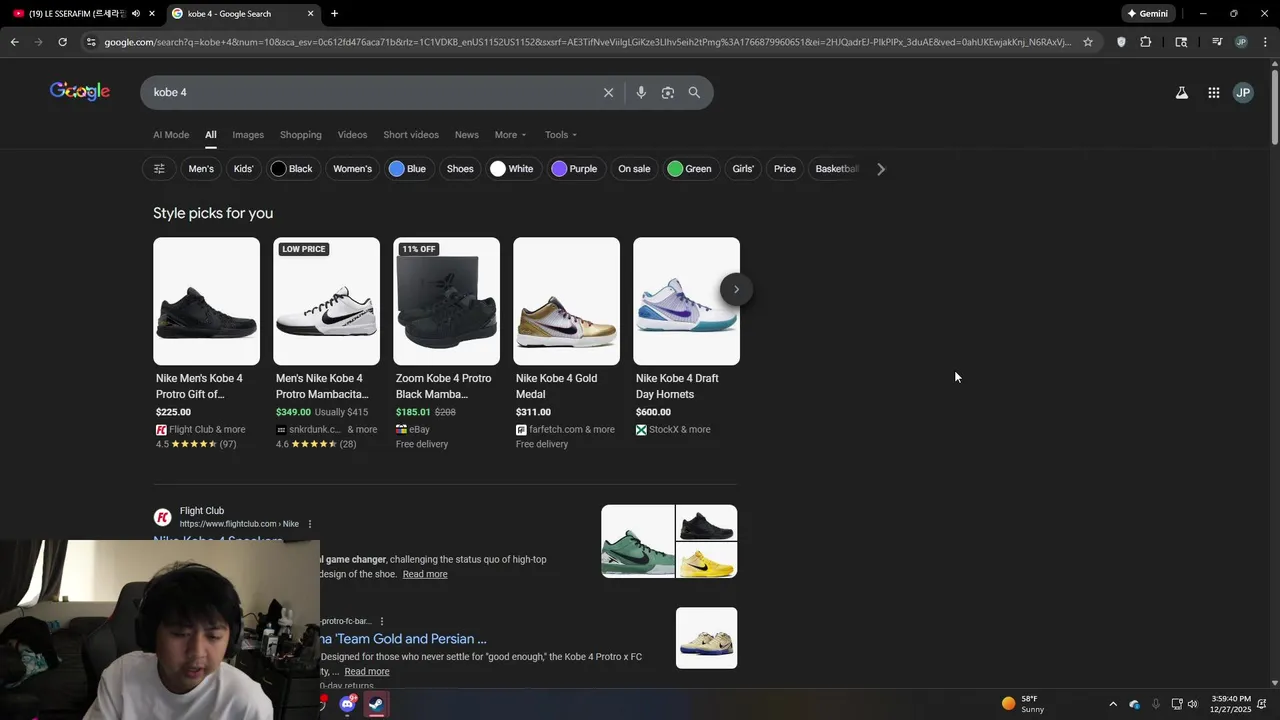Show more filter chips with right arrow
Image resolution: width=1280 pixels, height=720 pixels.
point(881,169)
